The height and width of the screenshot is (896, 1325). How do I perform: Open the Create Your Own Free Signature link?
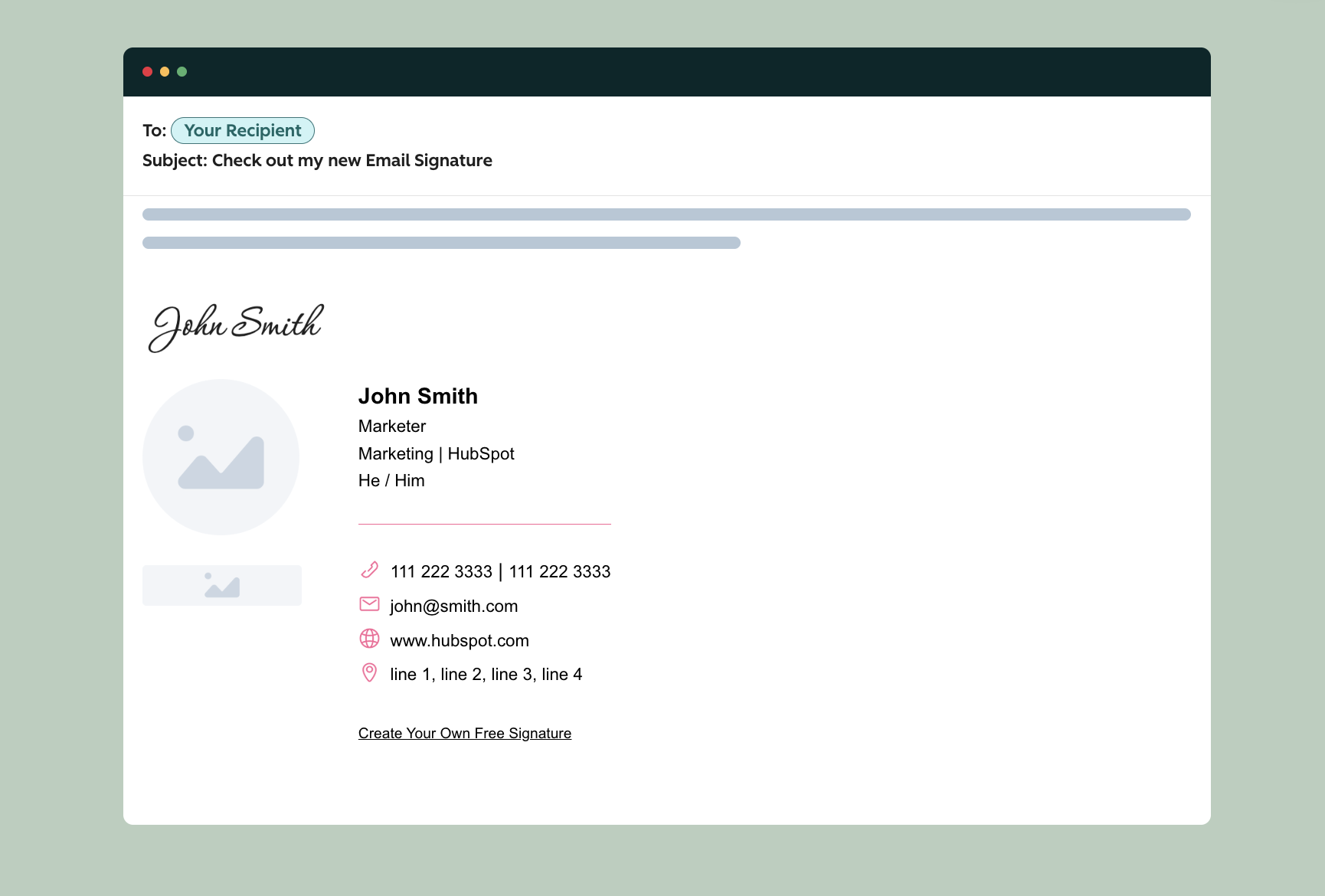click(x=465, y=733)
